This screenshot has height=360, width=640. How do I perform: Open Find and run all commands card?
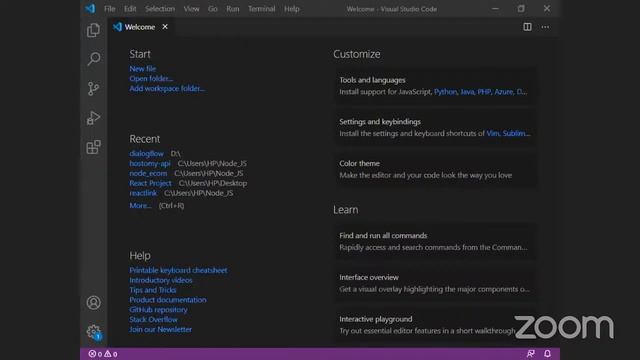click(x=435, y=241)
